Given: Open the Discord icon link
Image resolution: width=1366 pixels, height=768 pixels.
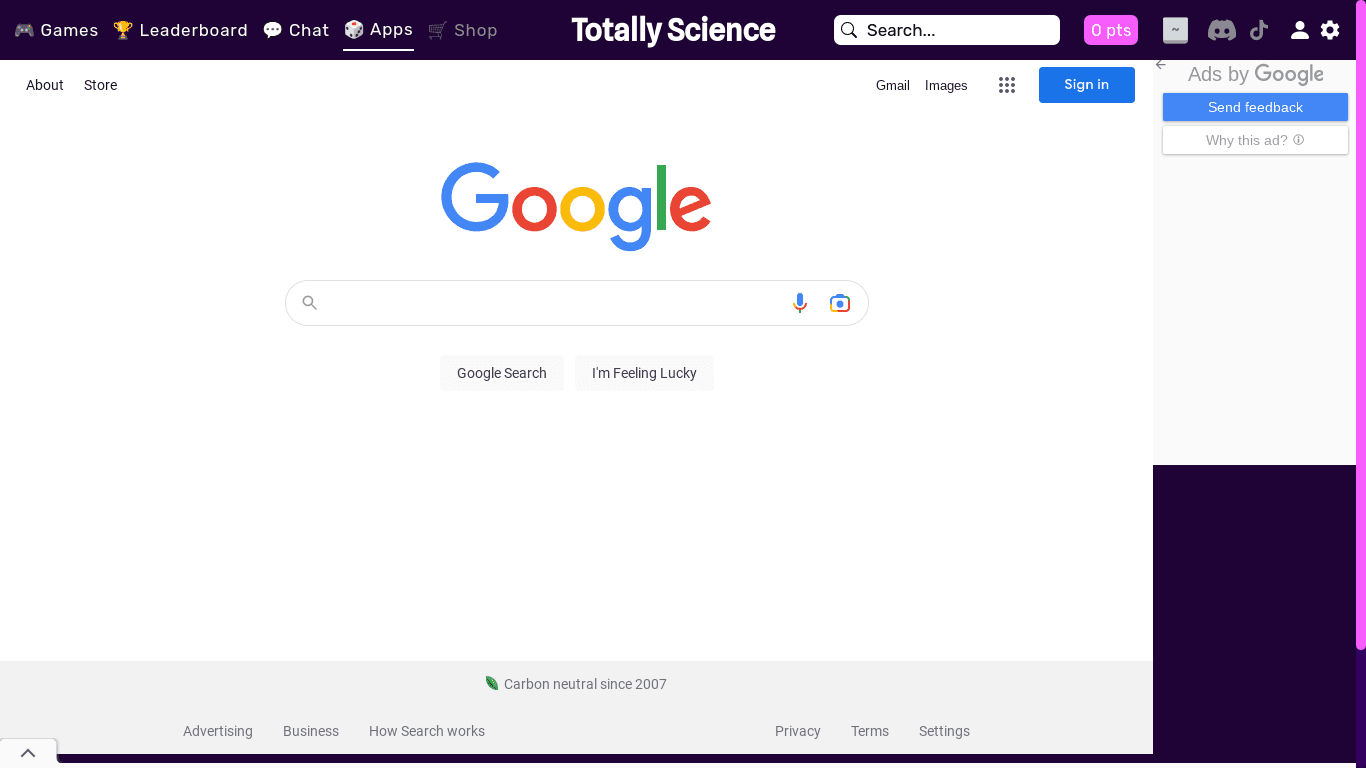Looking at the screenshot, I should click(1221, 30).
